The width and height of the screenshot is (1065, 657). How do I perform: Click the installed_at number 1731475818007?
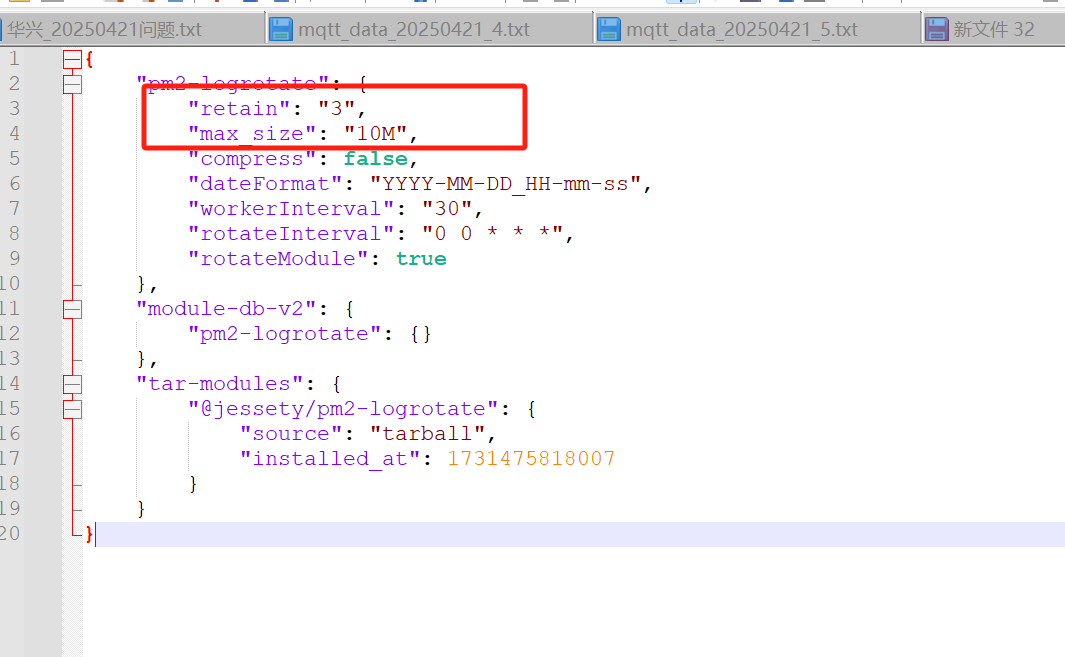tap(530, 459)
